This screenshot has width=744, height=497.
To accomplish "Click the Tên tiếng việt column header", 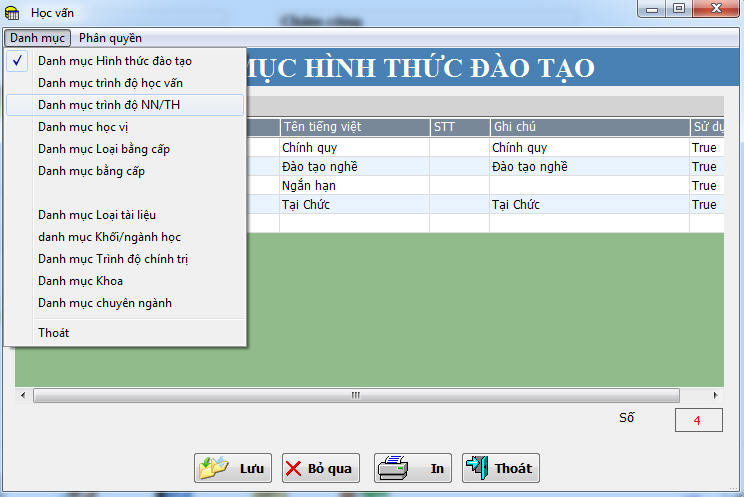I will (354, 127).
